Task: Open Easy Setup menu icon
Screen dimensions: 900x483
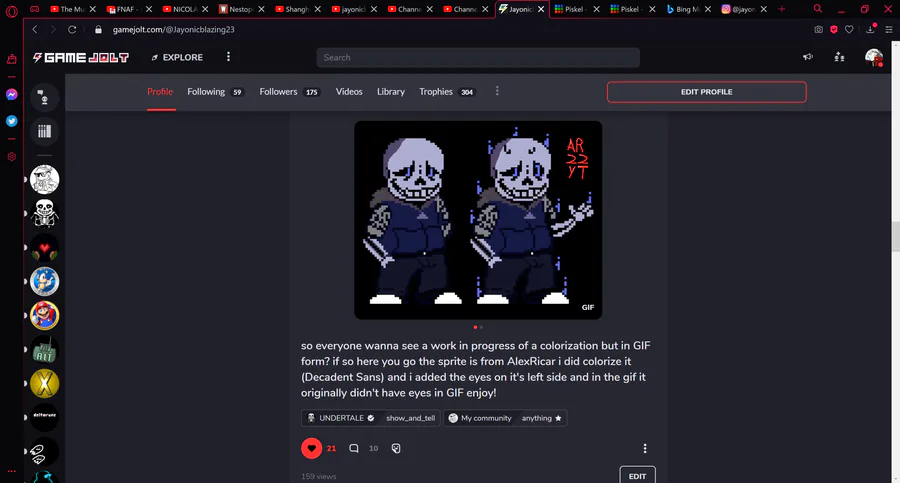Action: (x=889, y=29)
